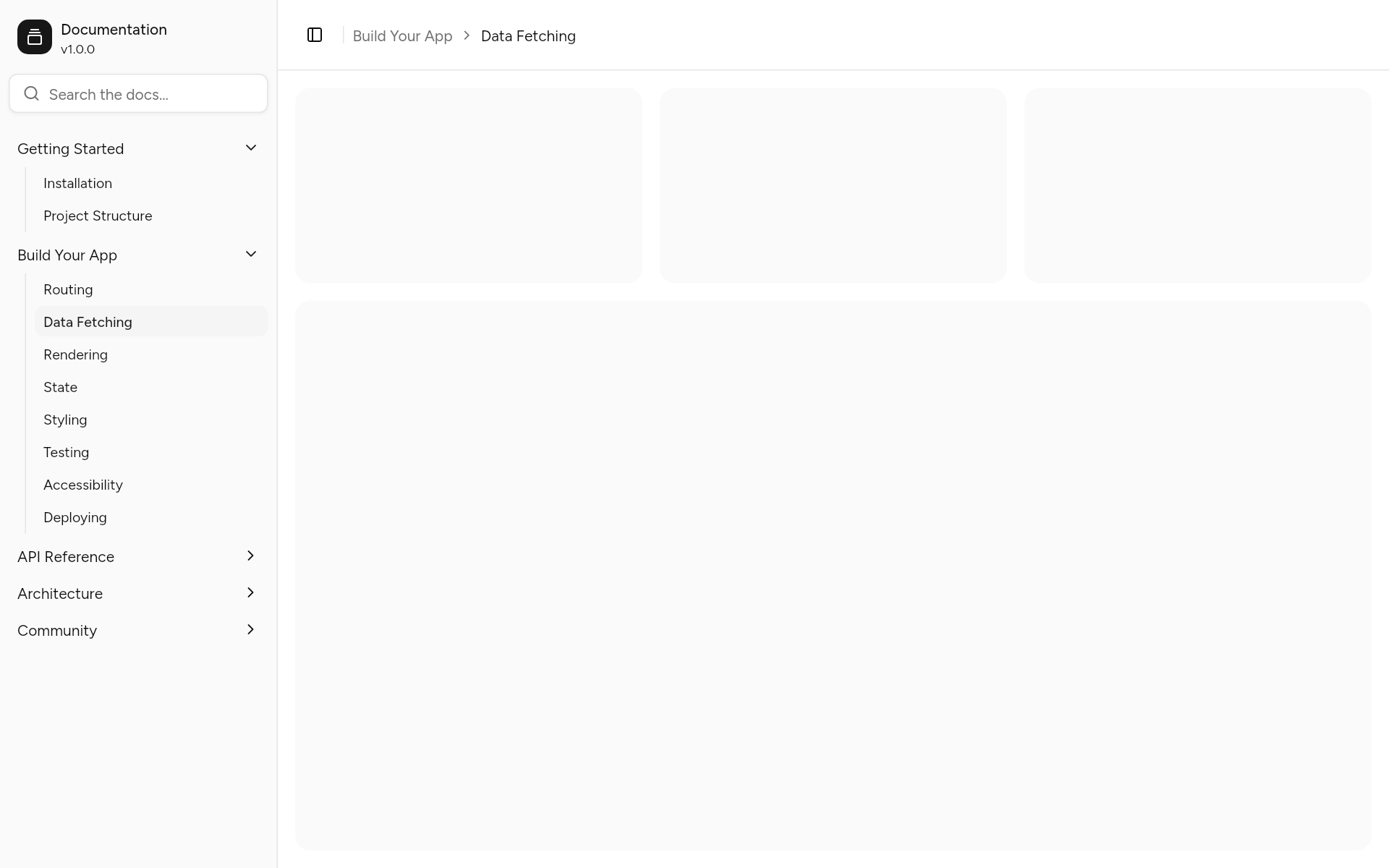Click the Getting Started heading
The height and width of the screenshot is (868, 1389).
point(71,148)
